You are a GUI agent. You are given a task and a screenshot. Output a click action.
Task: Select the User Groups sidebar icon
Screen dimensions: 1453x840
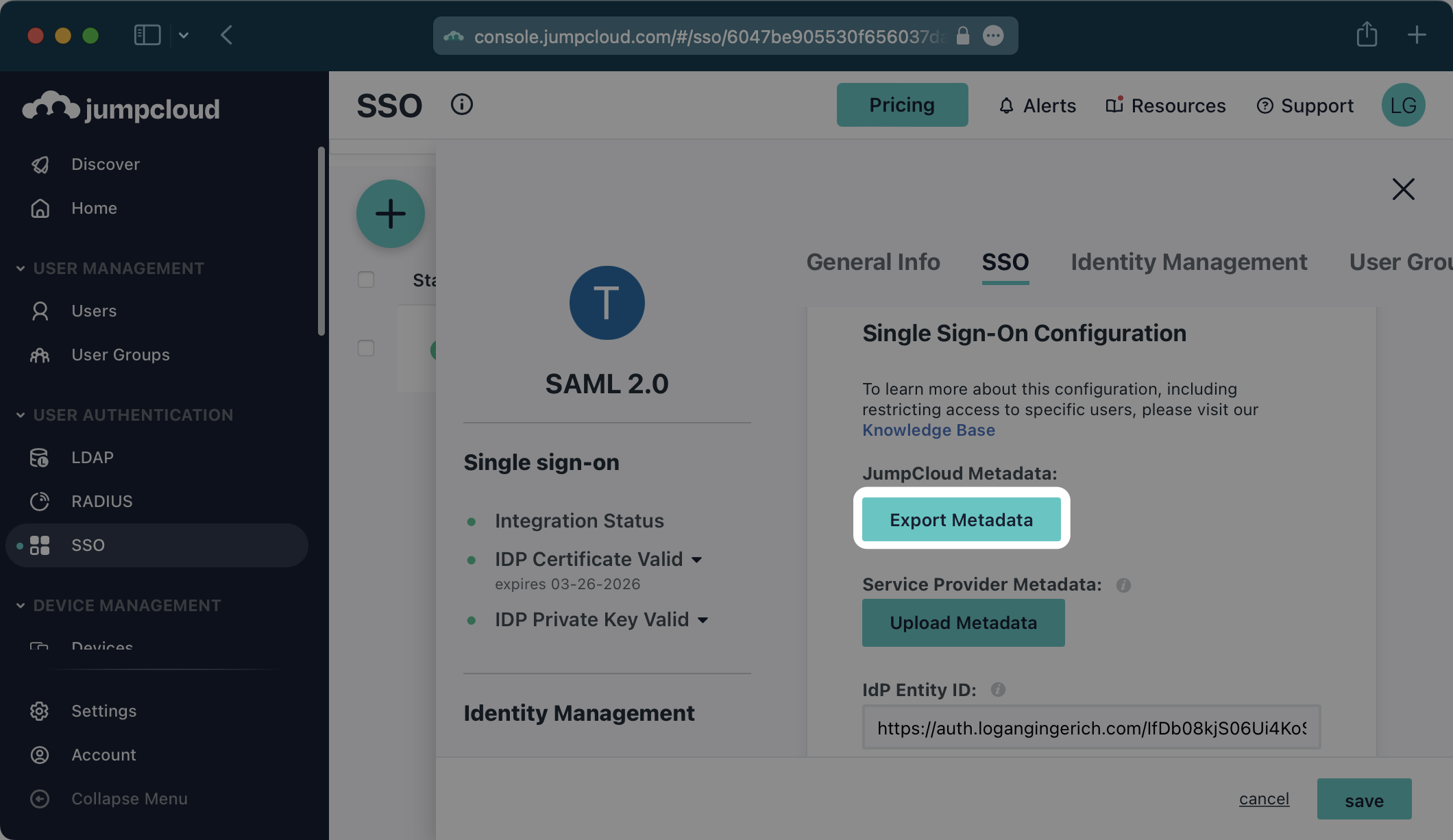tap(40, 354)
